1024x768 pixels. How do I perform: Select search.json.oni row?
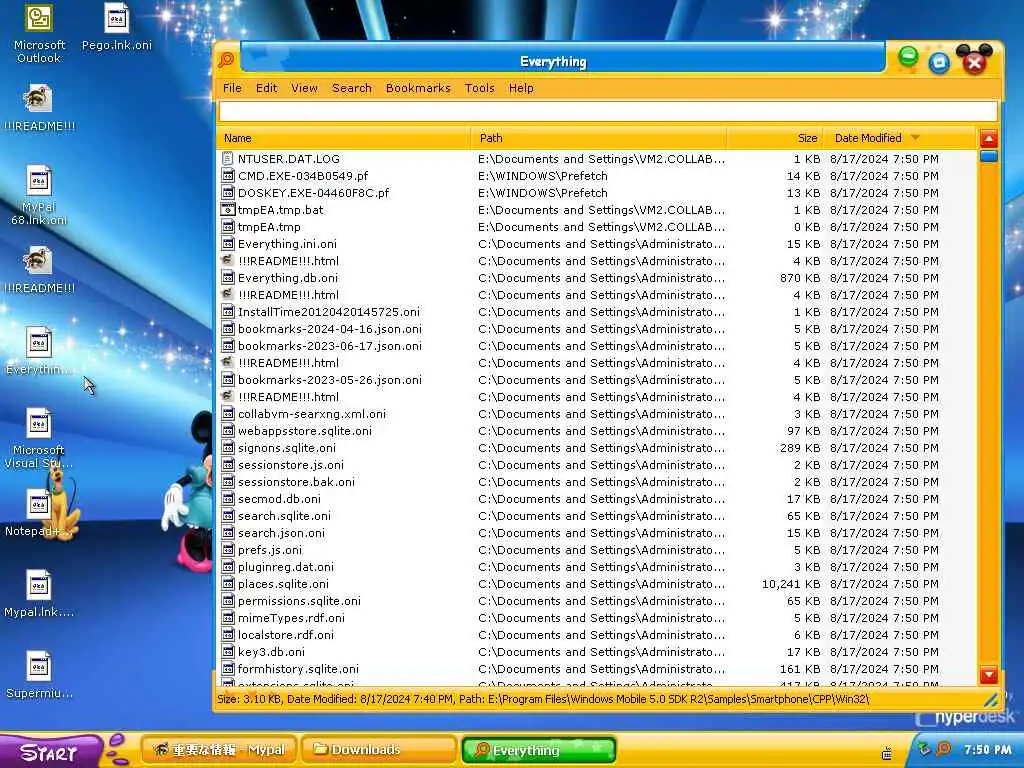[x=596, y=533]
